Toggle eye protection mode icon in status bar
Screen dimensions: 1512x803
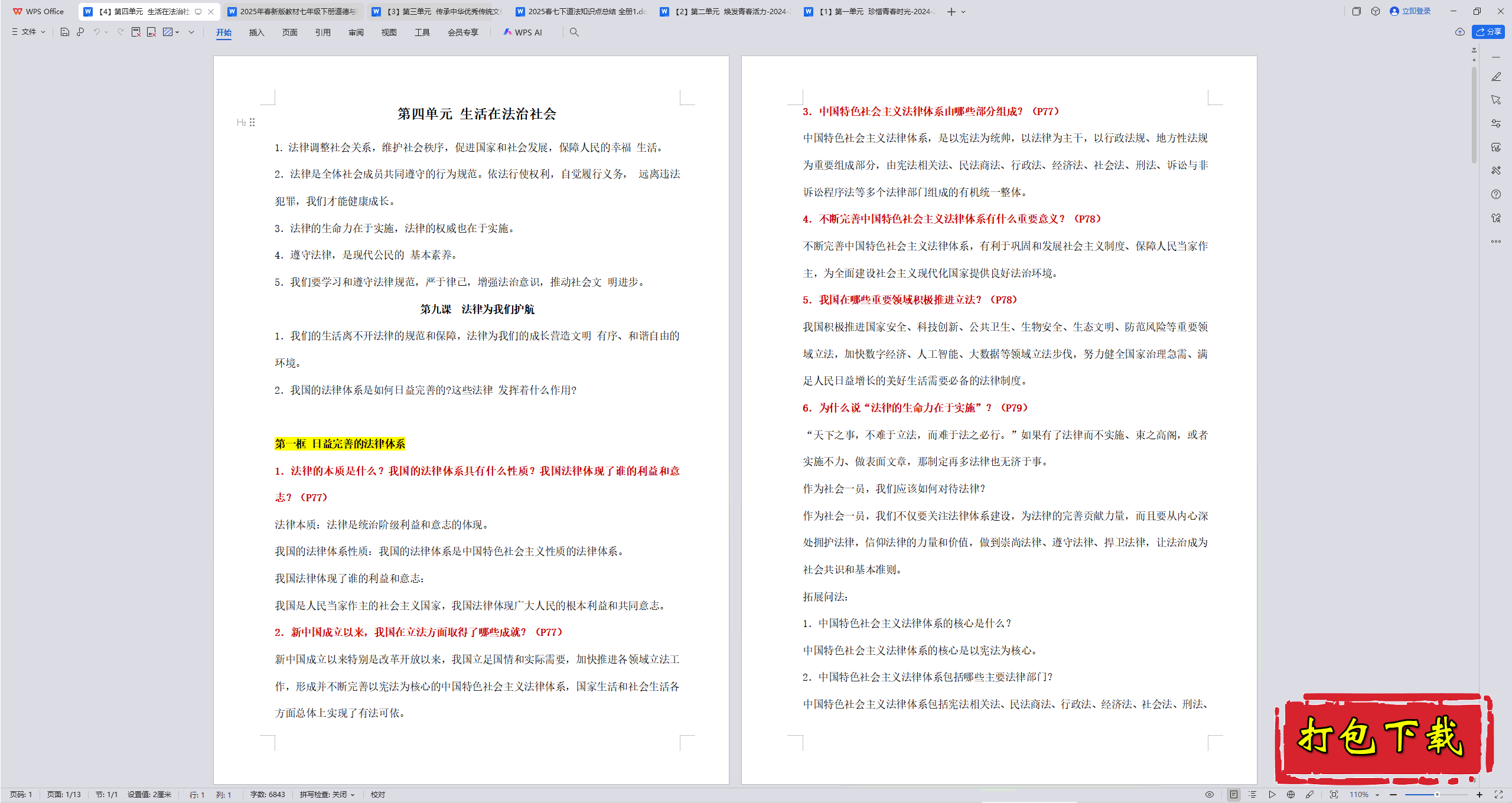click(1210, 795)
